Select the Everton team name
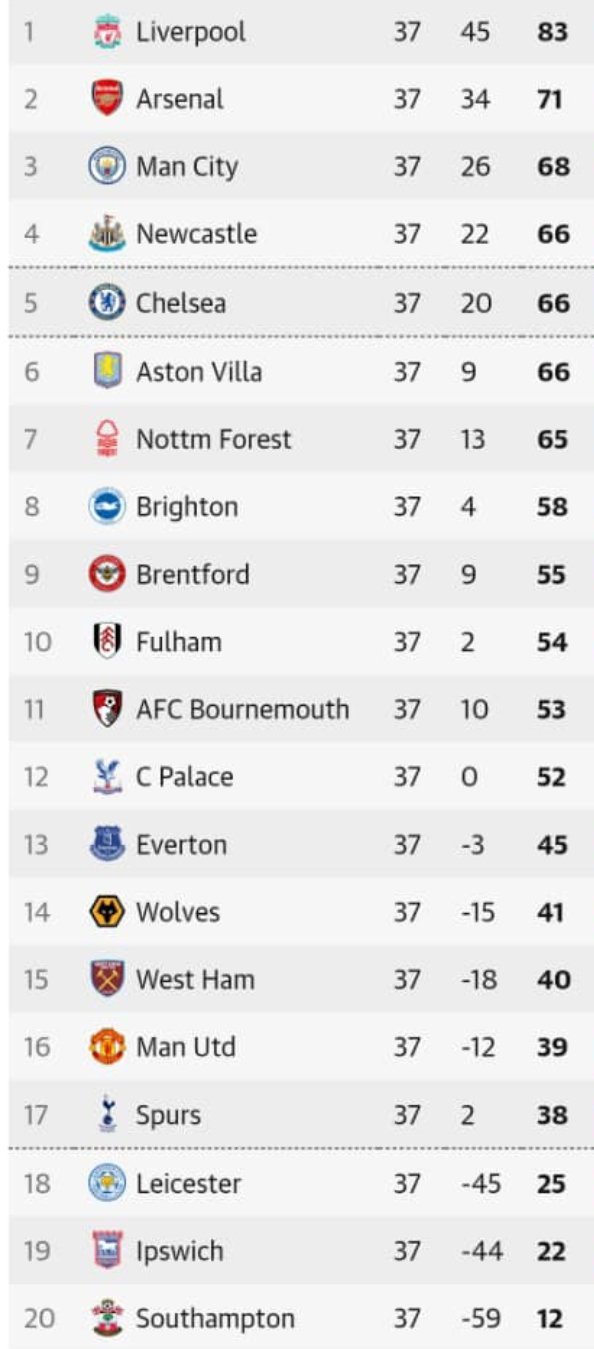594x1349 pixels. [182, 844]
